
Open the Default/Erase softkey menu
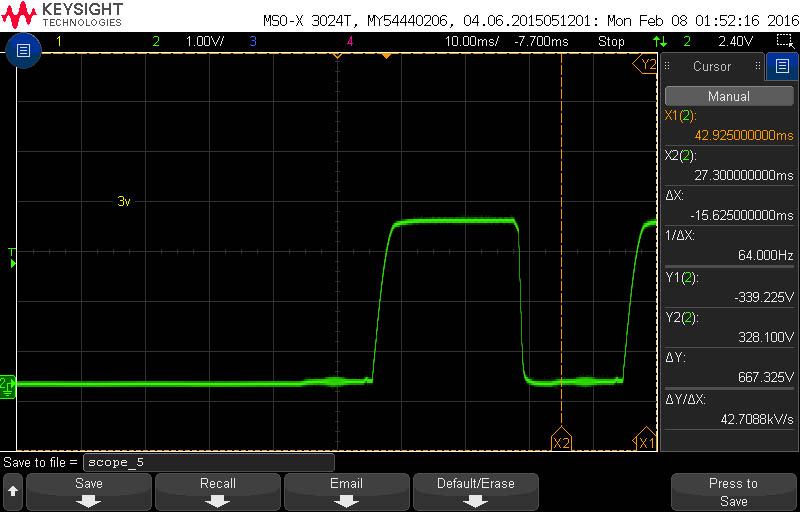[476, 492]
